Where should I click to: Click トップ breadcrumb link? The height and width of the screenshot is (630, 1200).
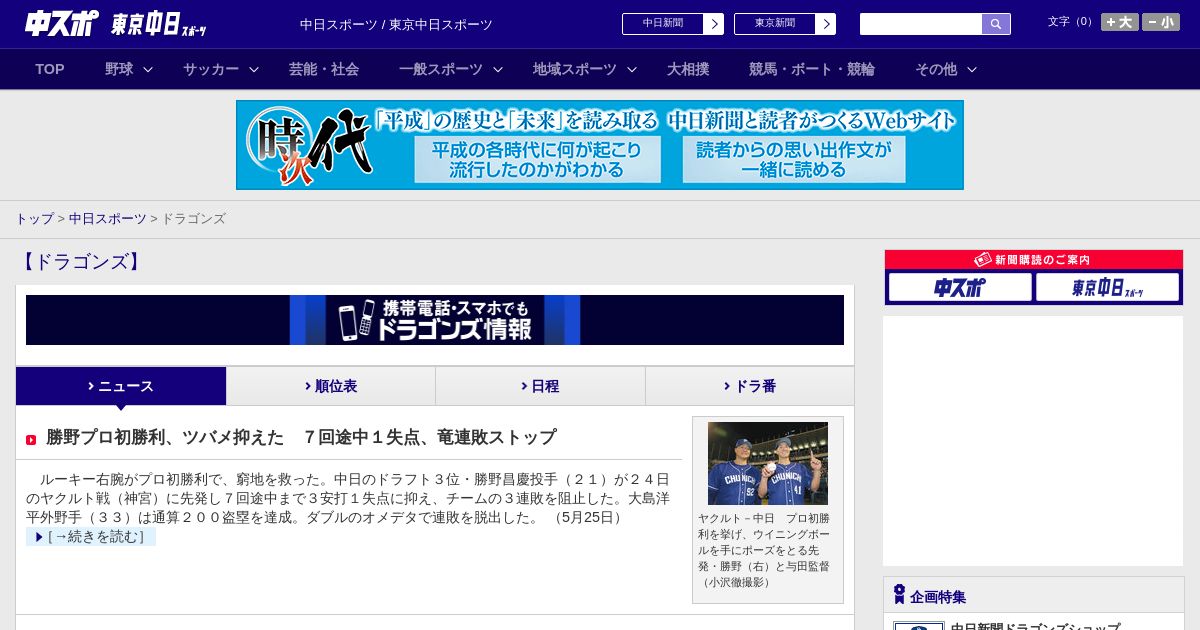click(34, 219)
